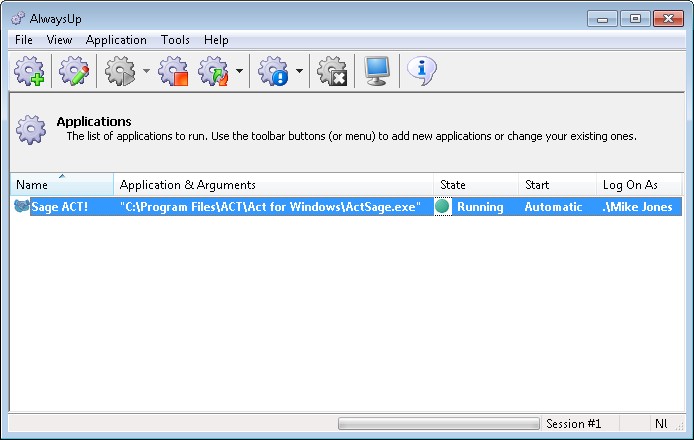Expand the dropdown arrow beside the exclamation gear

click(299, 71)
